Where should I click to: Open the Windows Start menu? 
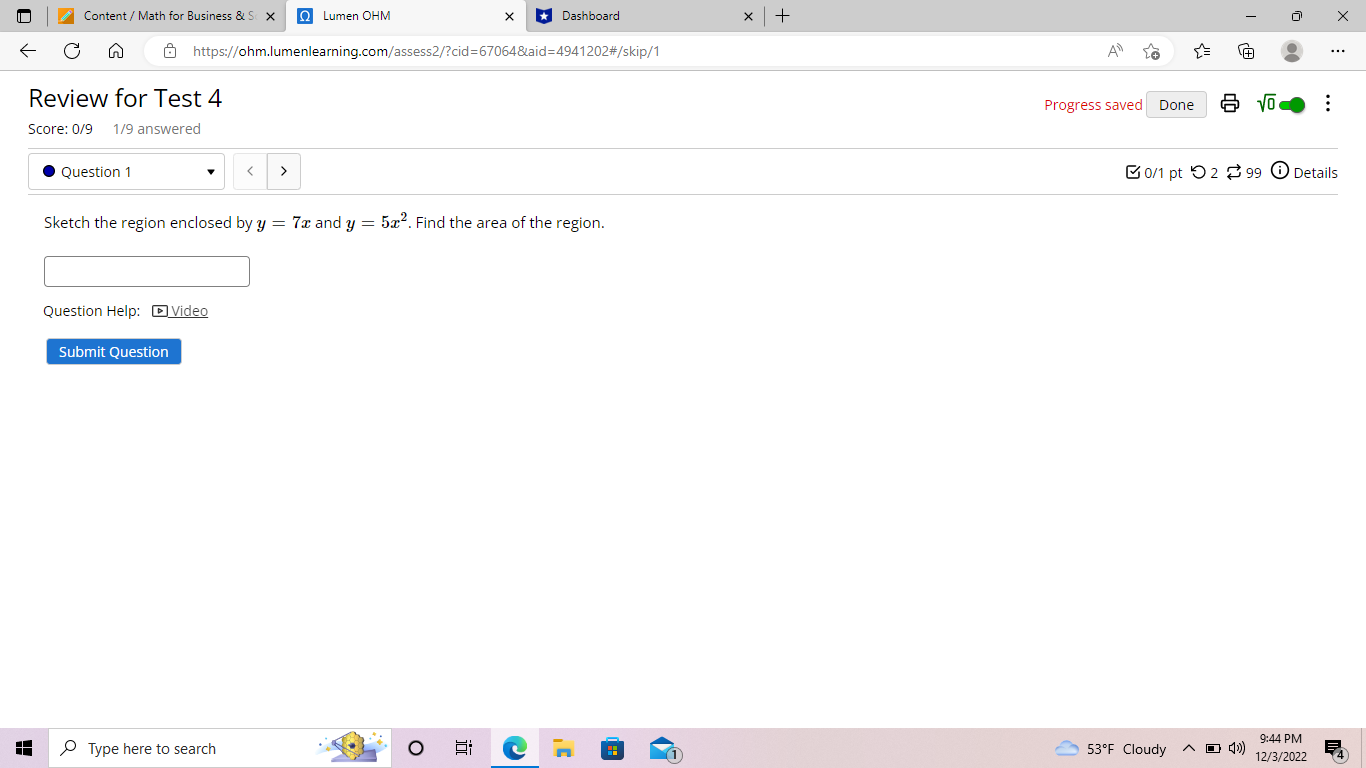pos(24,748)
